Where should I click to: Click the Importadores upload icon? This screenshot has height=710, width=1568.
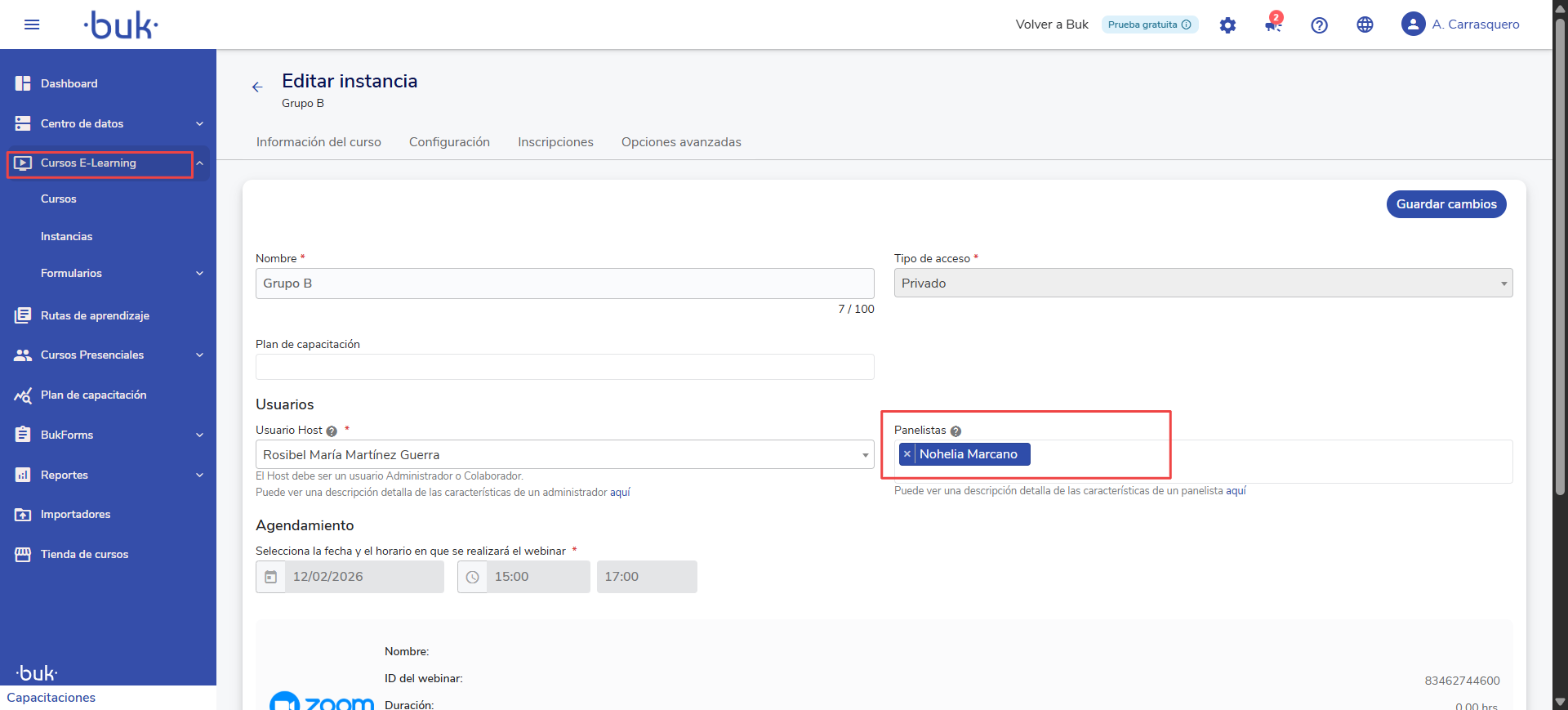(23, 515)
